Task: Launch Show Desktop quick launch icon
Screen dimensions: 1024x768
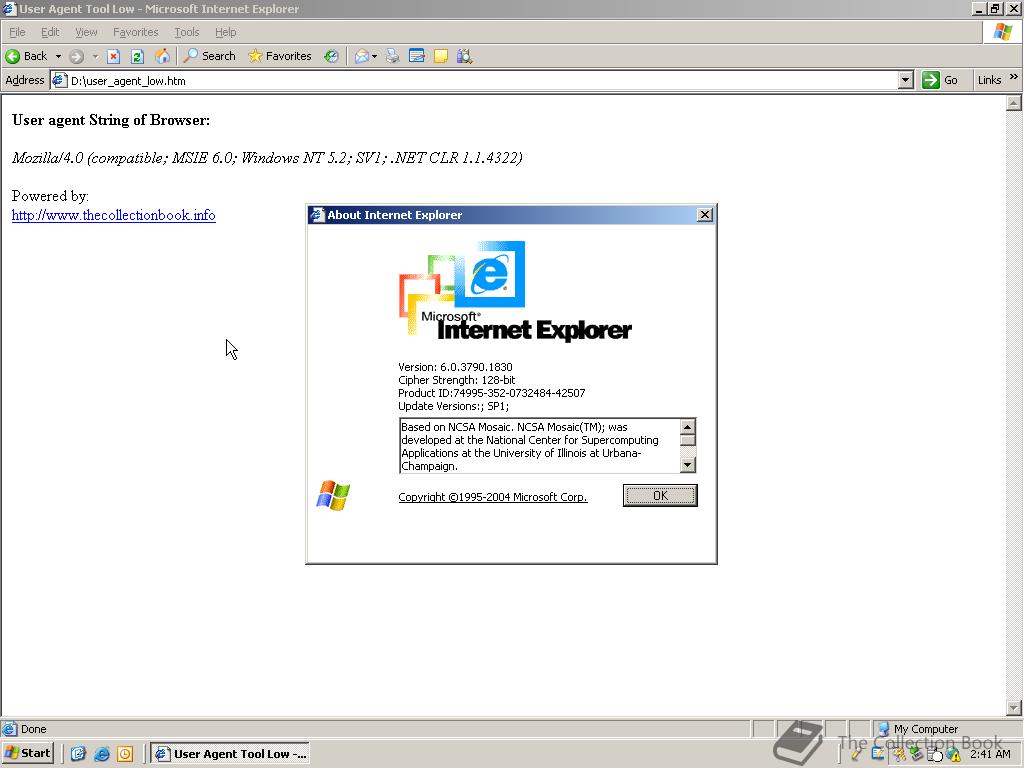Action: (78, 754)
